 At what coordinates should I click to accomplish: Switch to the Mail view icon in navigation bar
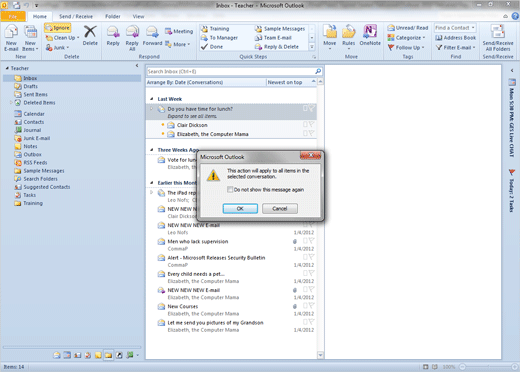[x=57, y=355]
